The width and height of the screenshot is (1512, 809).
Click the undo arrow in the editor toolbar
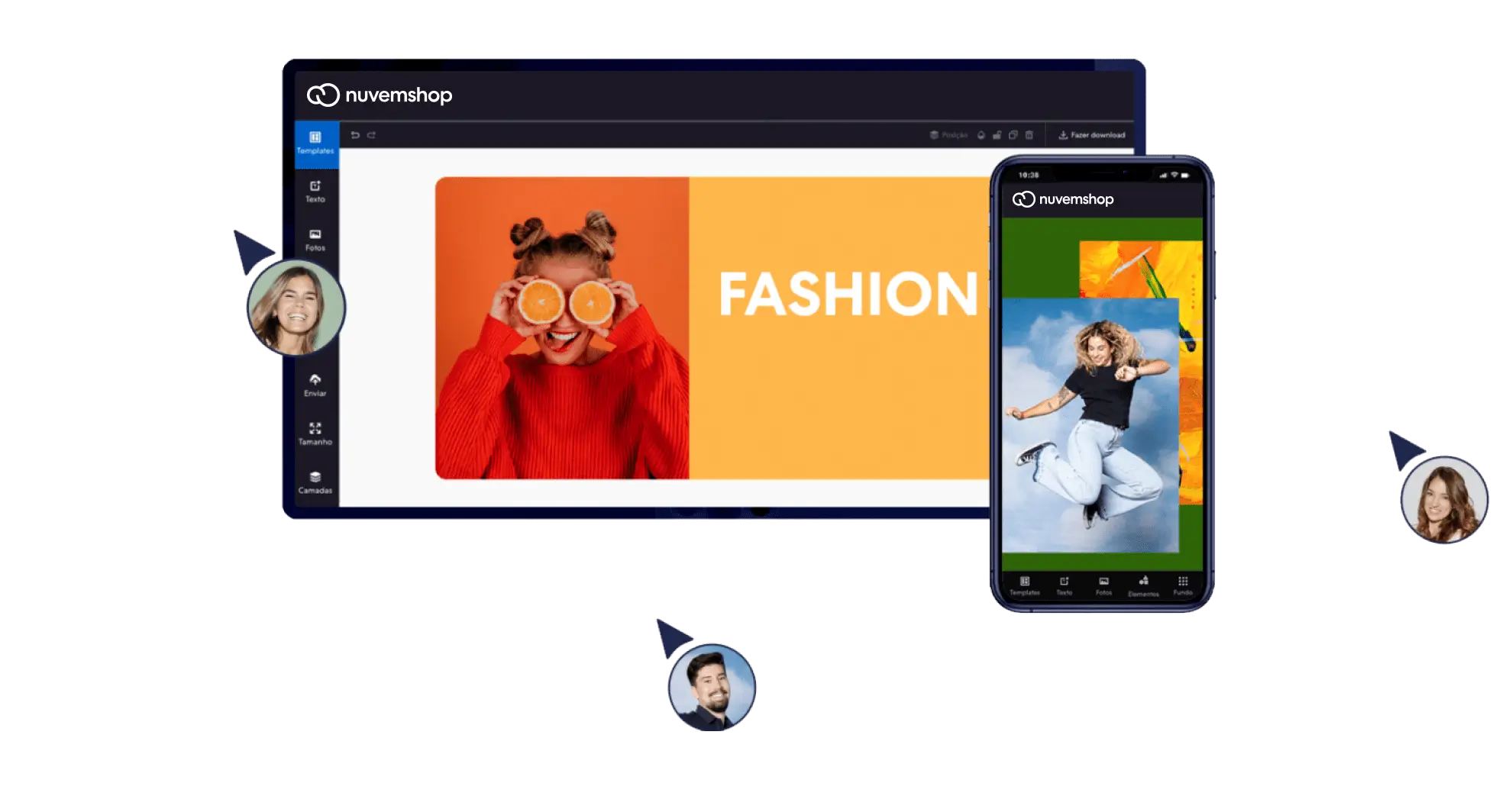pos(355,135)
